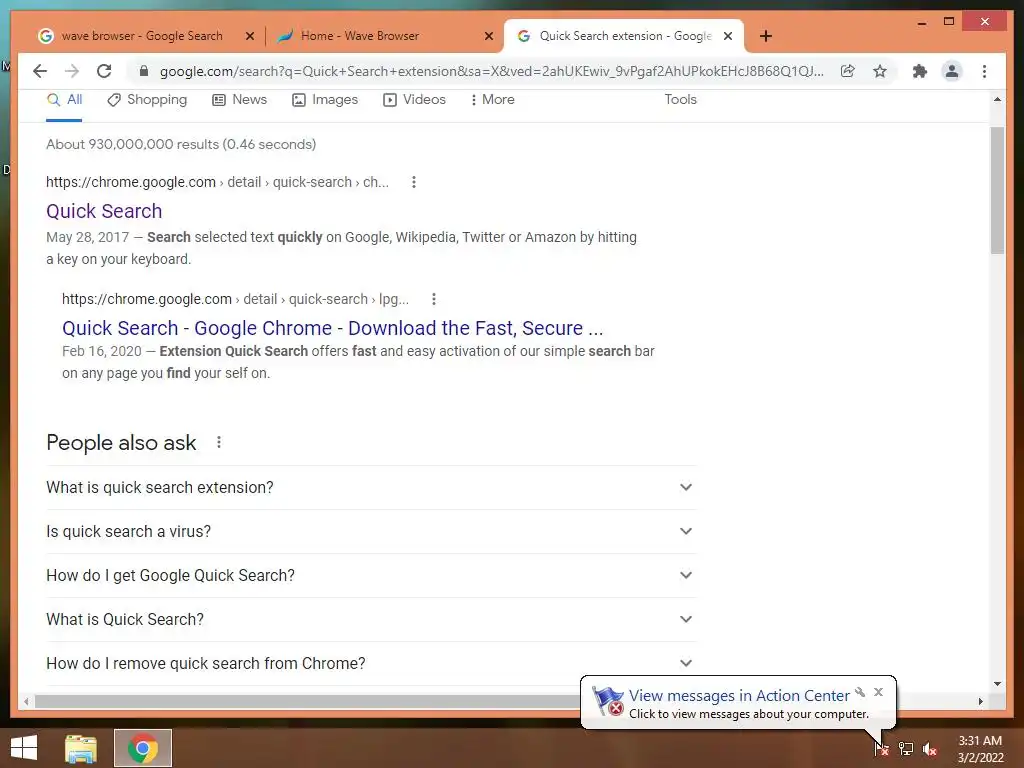Viewport: 1024px width, 768px height.
Task: Click the first result's chrome.google.com URL breadcrumb
Action: [x=217, y=182]
